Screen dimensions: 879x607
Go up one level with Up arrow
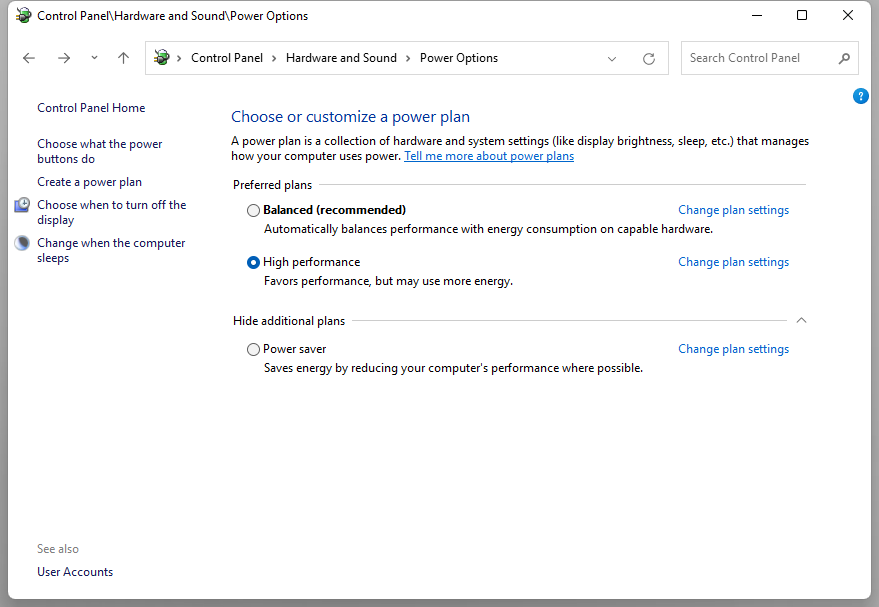point(123,58)
